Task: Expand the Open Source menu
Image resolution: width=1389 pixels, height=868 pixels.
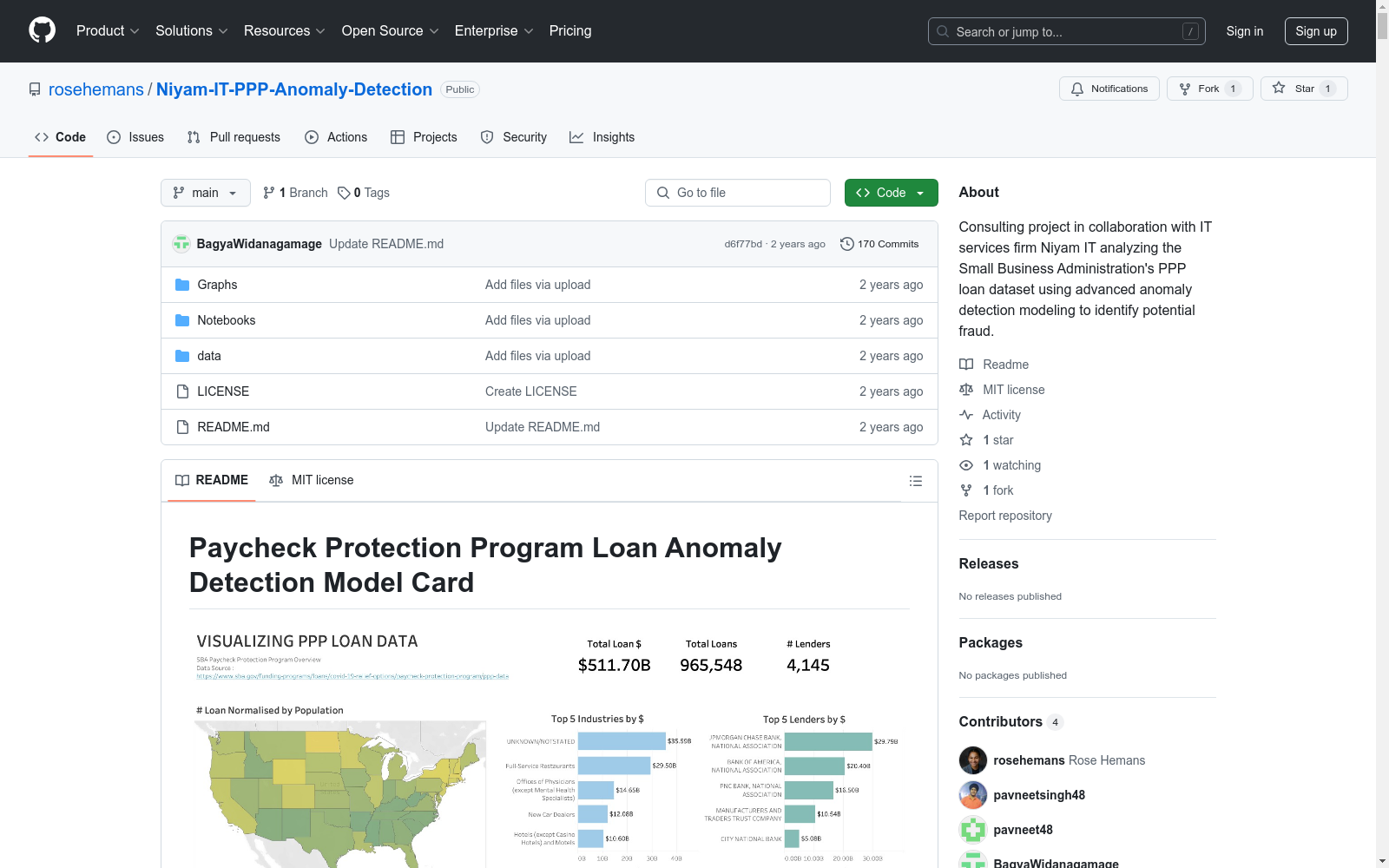Action: (x=391, y=31)
